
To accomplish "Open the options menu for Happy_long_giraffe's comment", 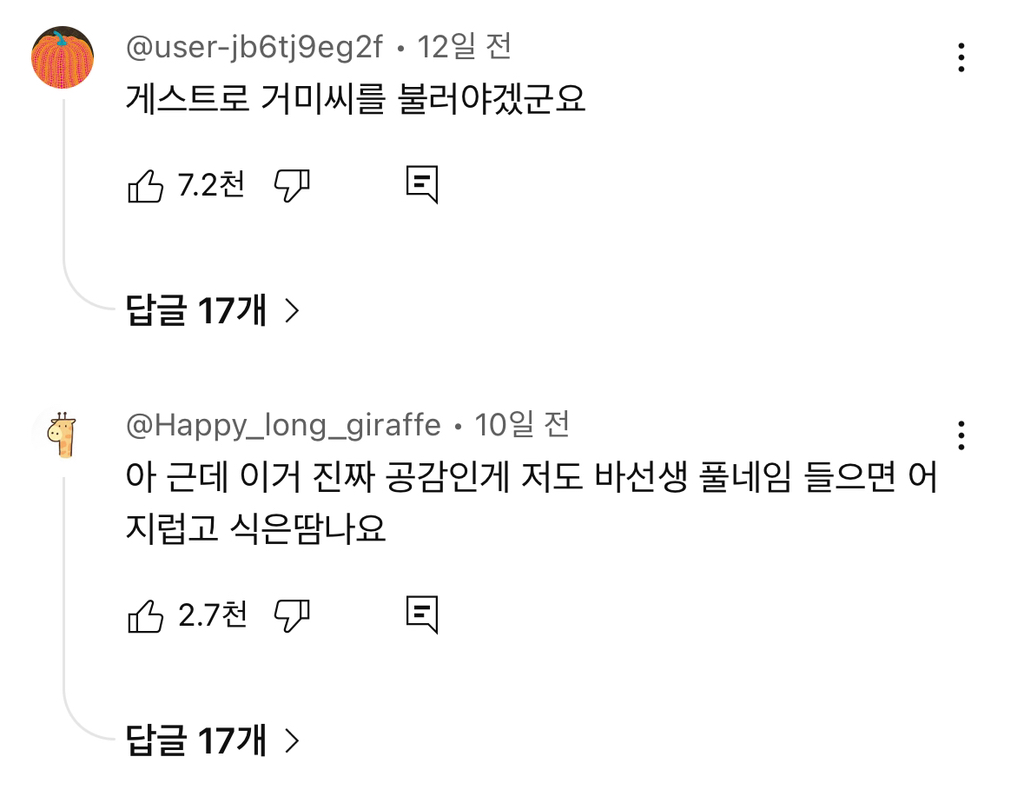I will pos(961,435).
